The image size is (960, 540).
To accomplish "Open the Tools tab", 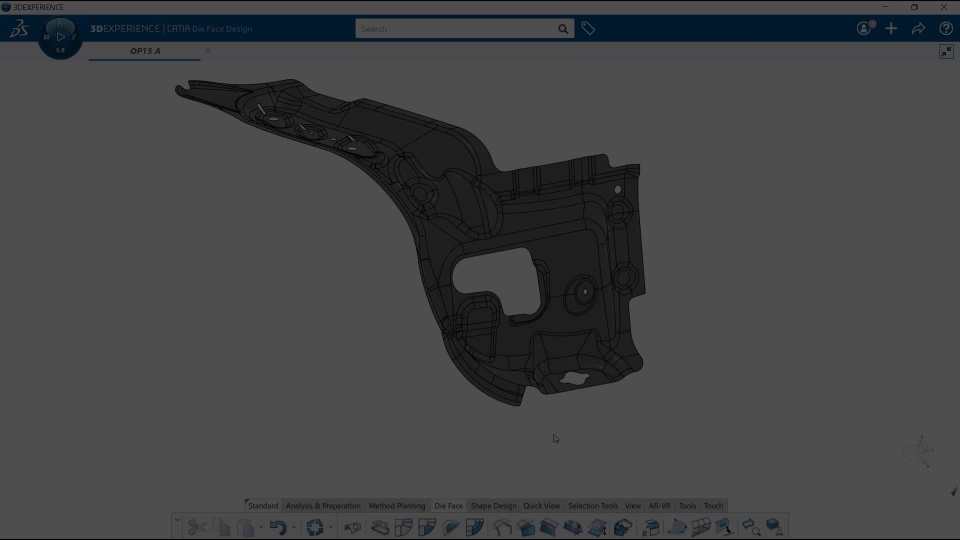I will (687, 506).
